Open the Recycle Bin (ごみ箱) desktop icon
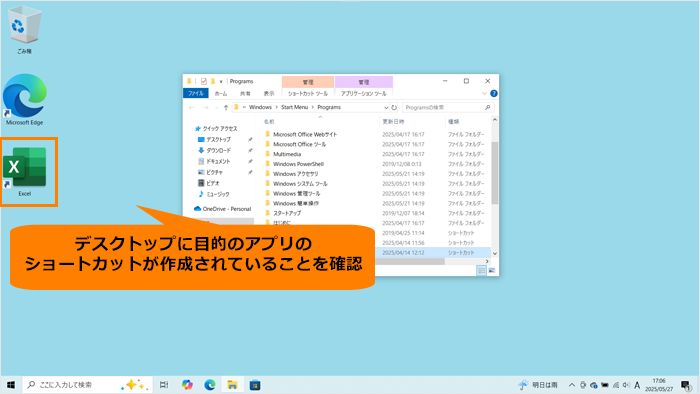Image resolution: width=700 pixels, height=394 pixels. pyautogui.click(x=24, y=29)
